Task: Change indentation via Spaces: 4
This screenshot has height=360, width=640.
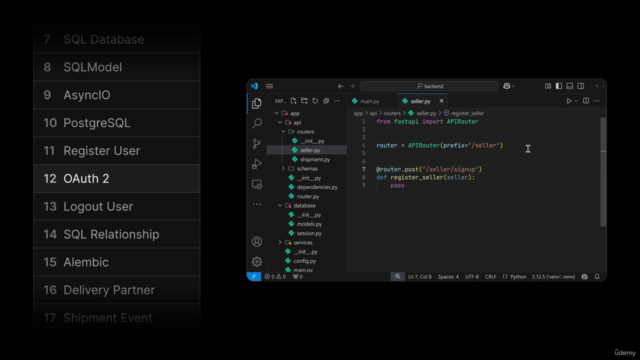Action: click(x=448, y=276)
